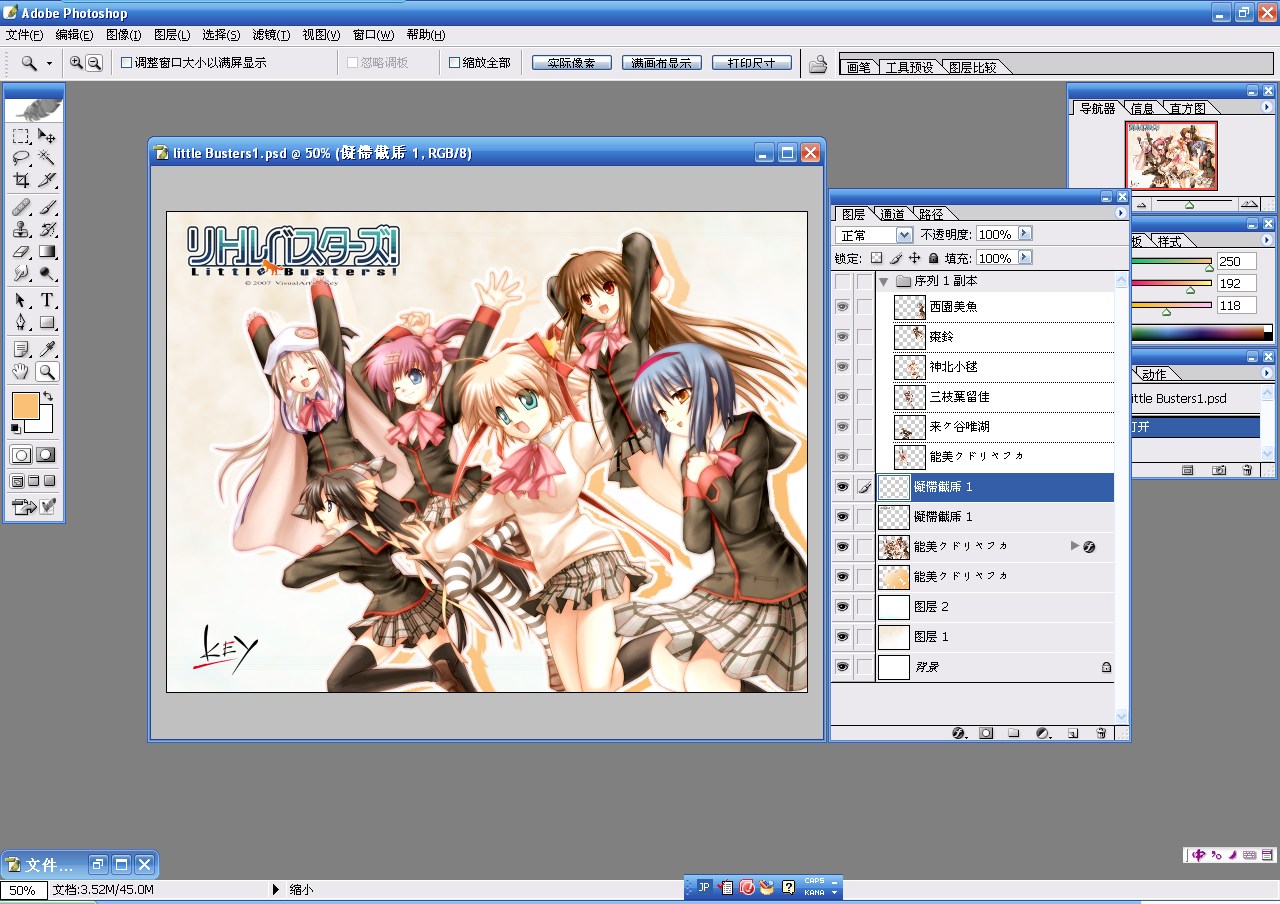
Task: Open the 文件 menu
Action: [24, 35]
